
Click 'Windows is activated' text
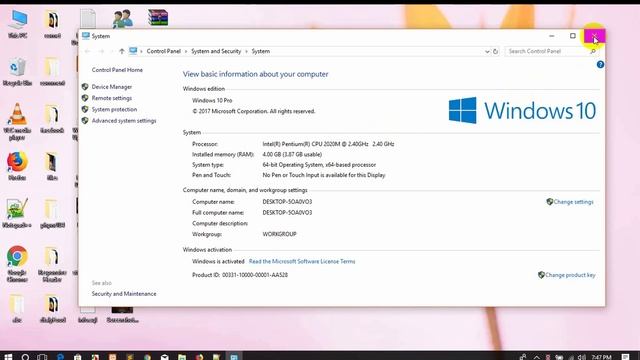pyautogui.click(x=218, y=262)
